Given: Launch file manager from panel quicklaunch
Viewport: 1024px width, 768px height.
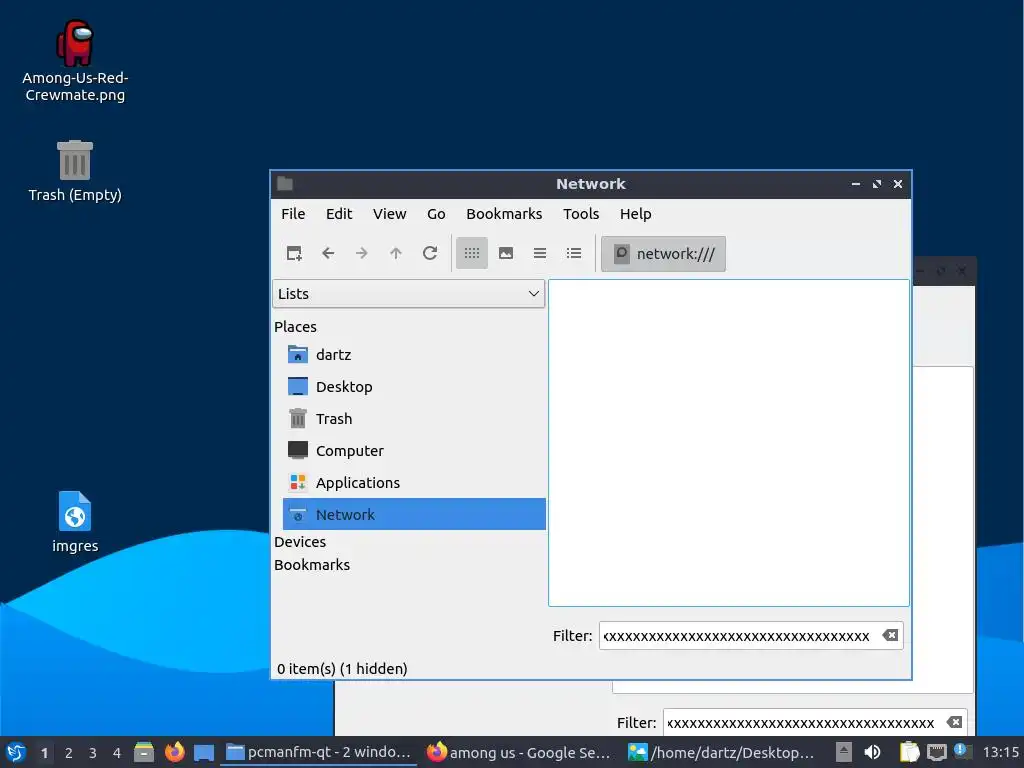Looking at the screenshot, I should (144, 752).
